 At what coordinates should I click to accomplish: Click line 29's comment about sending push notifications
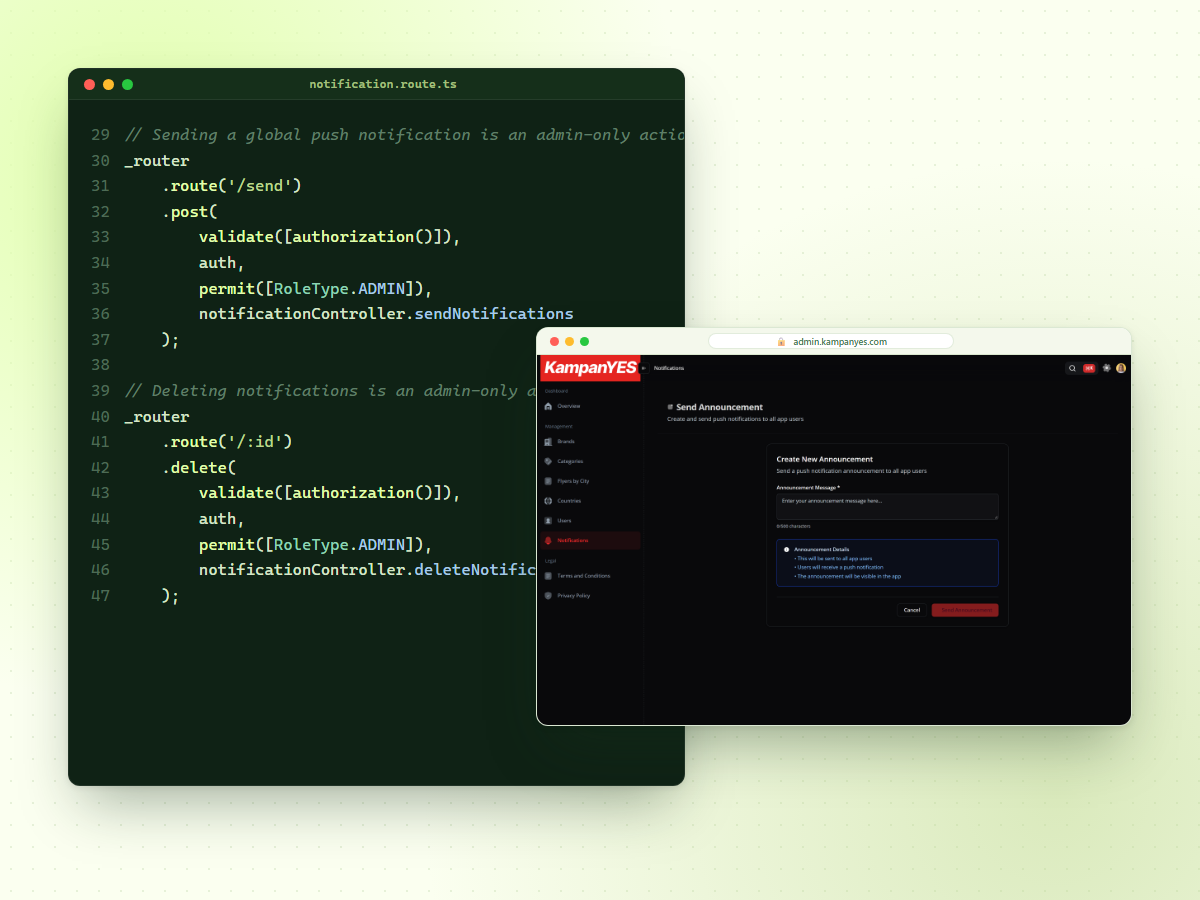[x=404, y=135]
